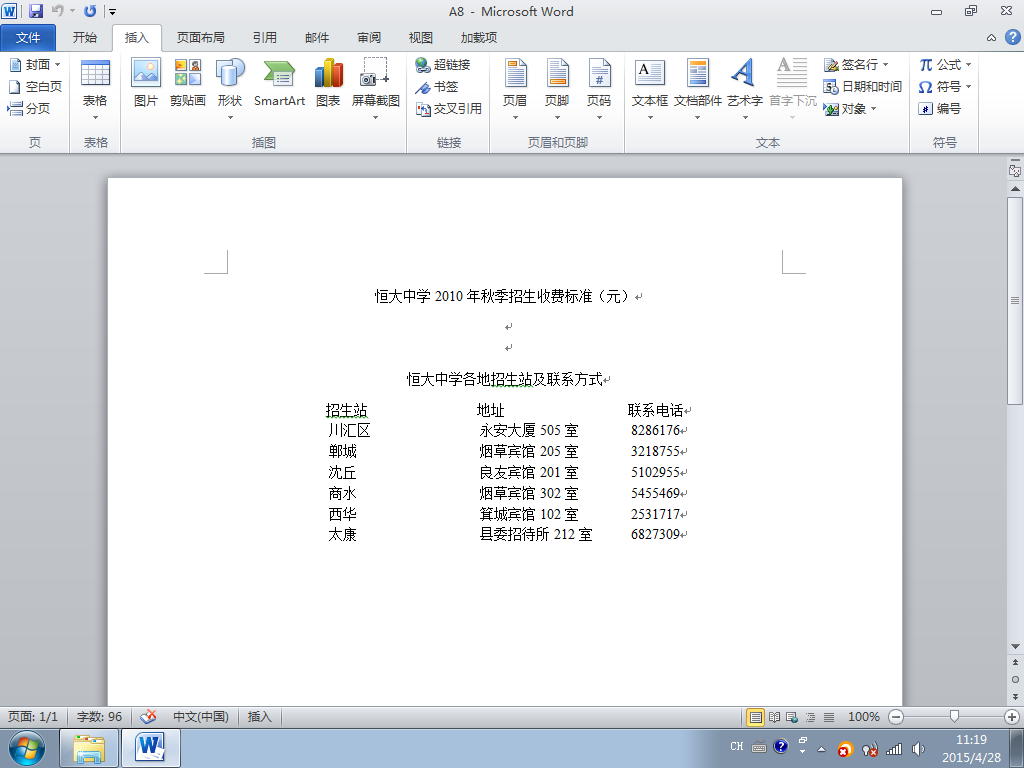Viewport: 1024px width, 768px height.
Task: Insert a hyperlink with 超链接
Action: click(x=443, y=65)
